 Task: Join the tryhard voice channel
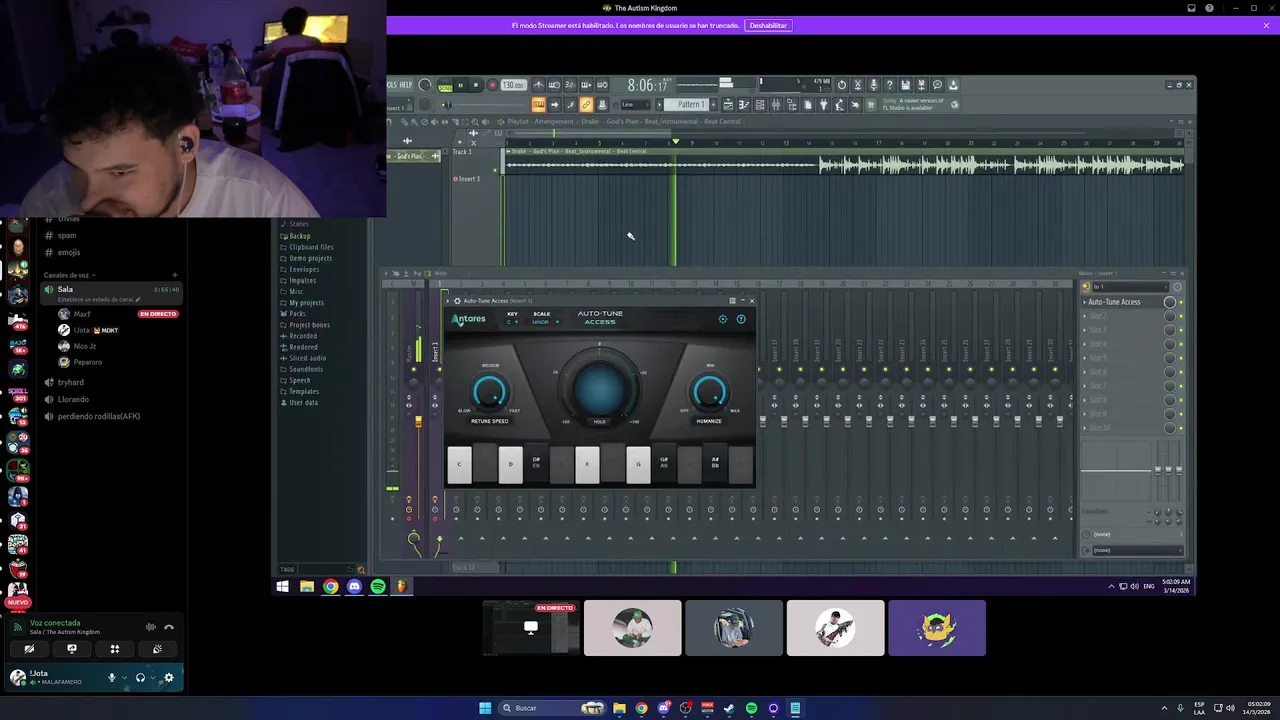[x=70, y=382]
